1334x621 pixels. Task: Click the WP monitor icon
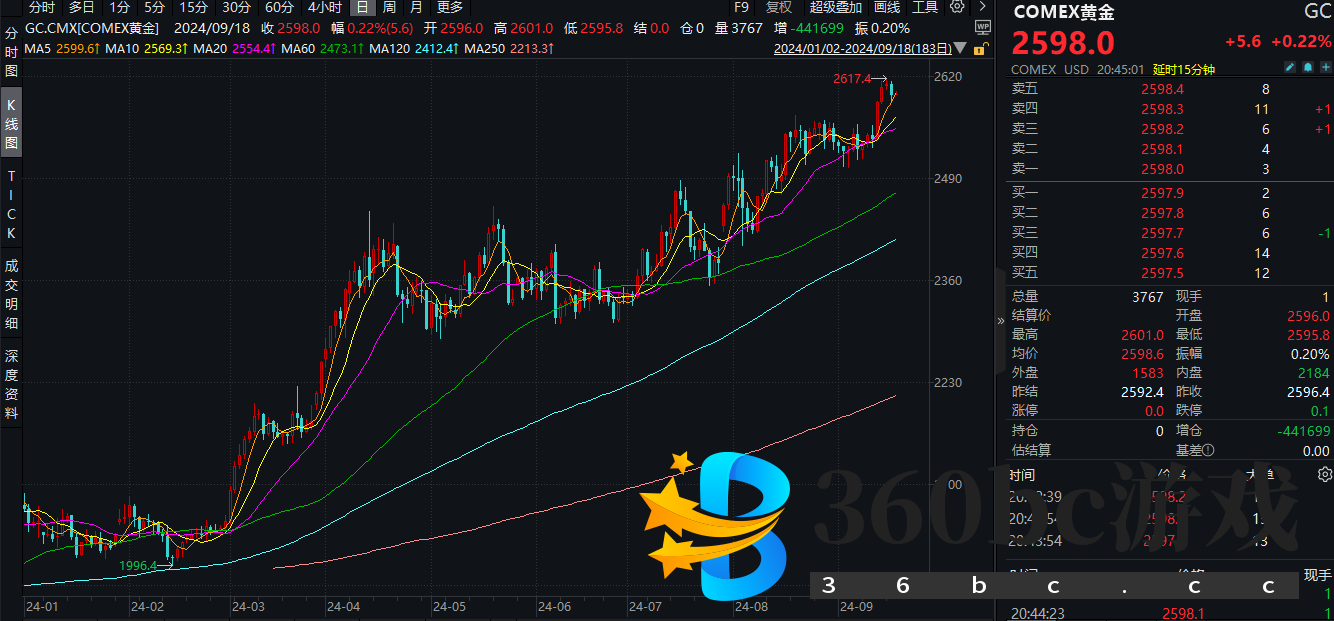coord(982,28)
